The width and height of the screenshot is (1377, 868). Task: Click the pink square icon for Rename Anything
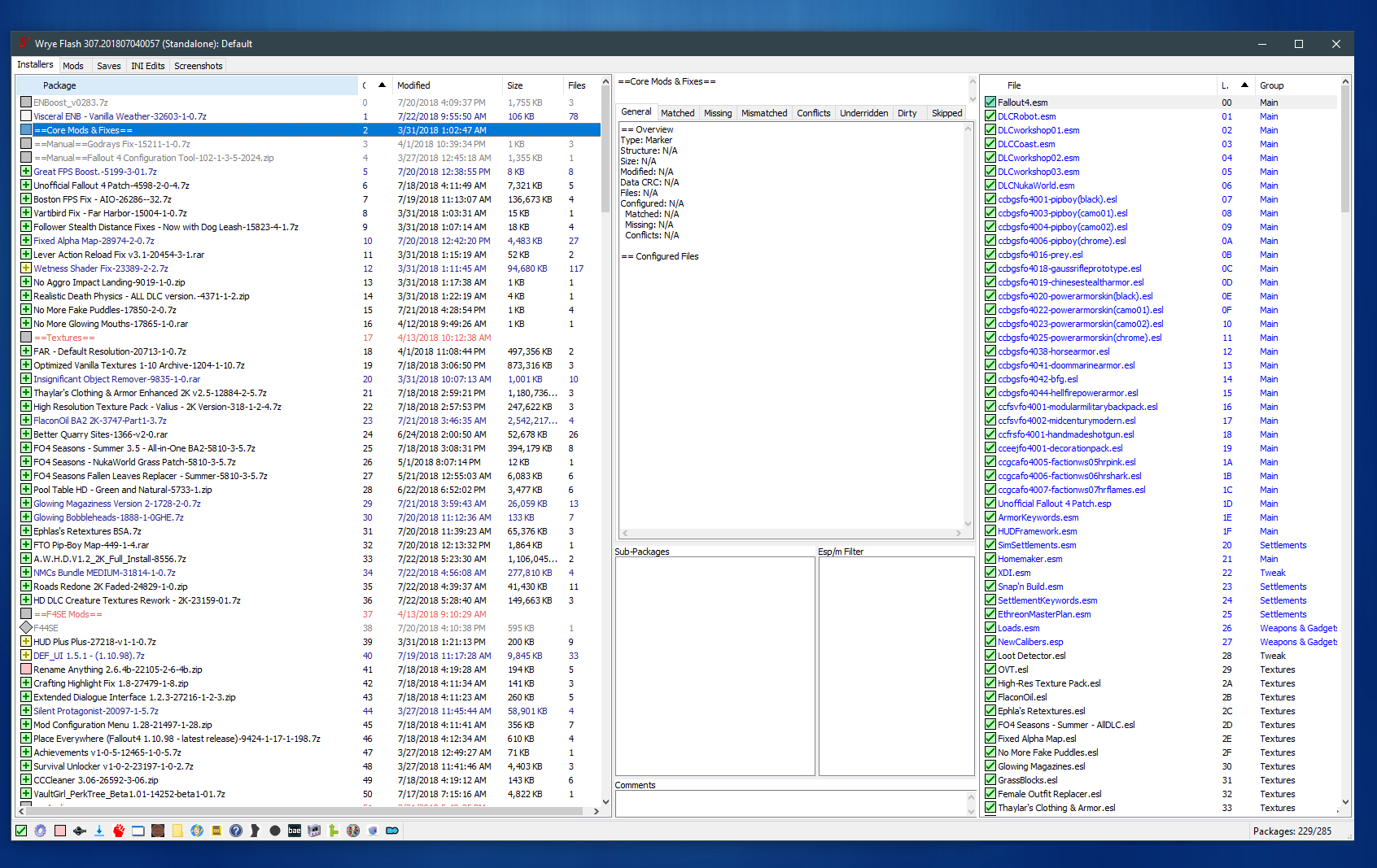[x=26, y=670]
